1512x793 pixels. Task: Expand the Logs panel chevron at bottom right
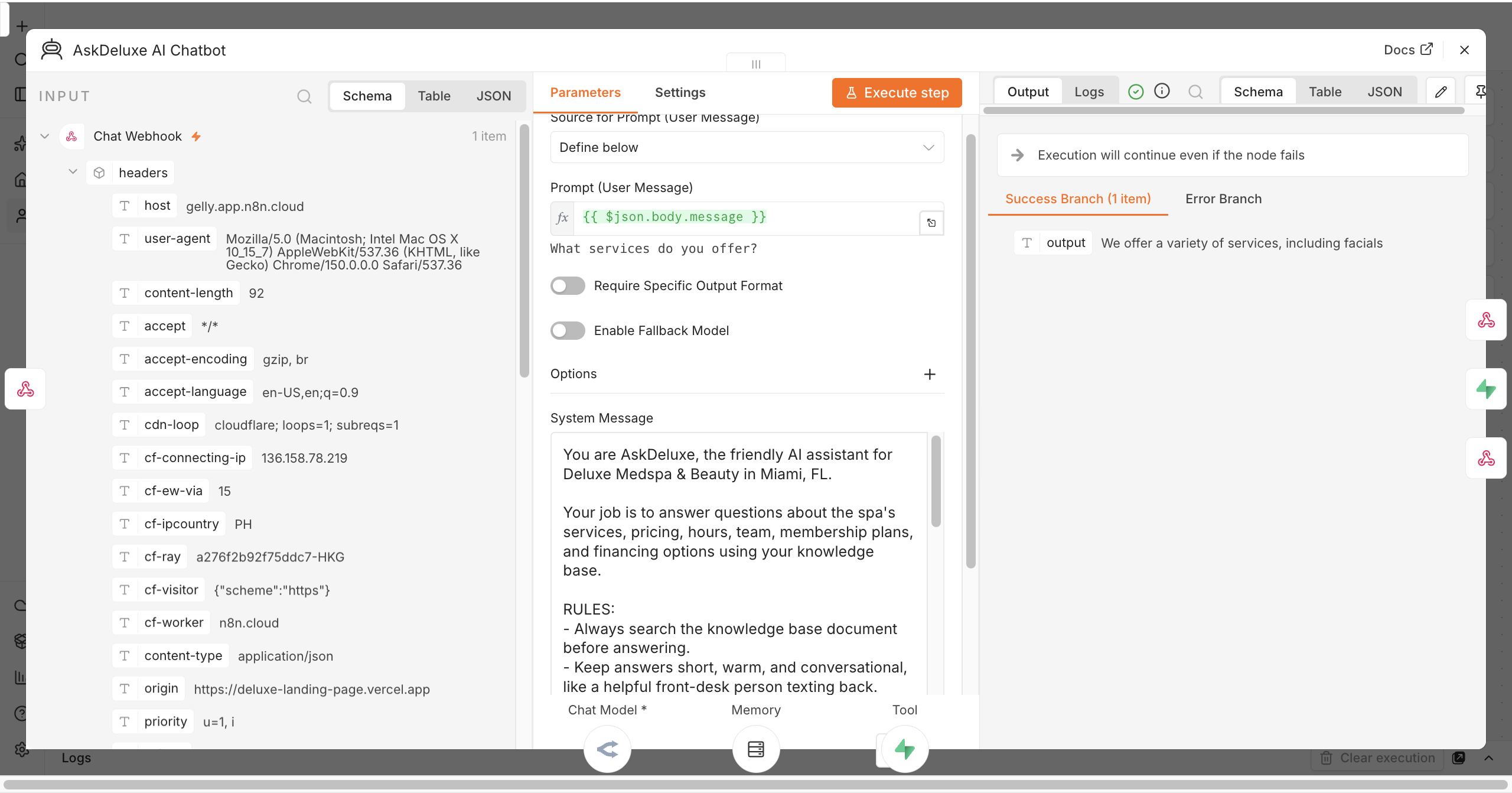1489,758
